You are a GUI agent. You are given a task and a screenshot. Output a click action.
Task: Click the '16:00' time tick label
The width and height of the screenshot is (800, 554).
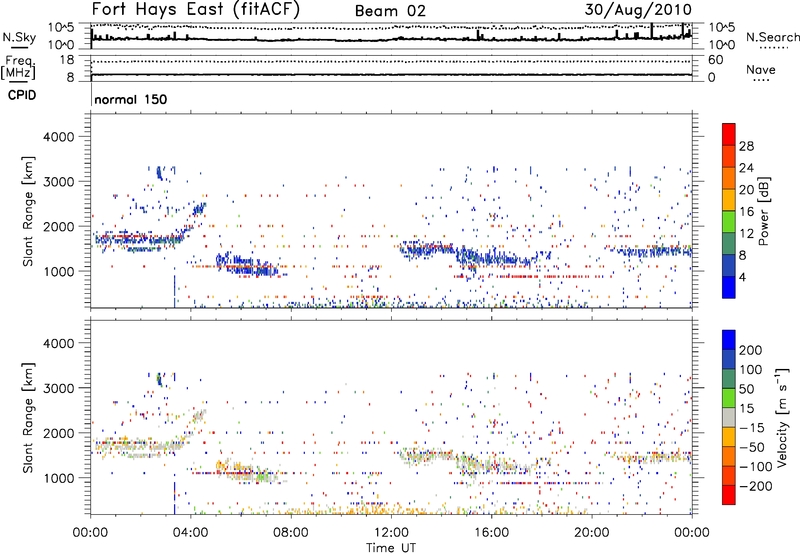491,533
